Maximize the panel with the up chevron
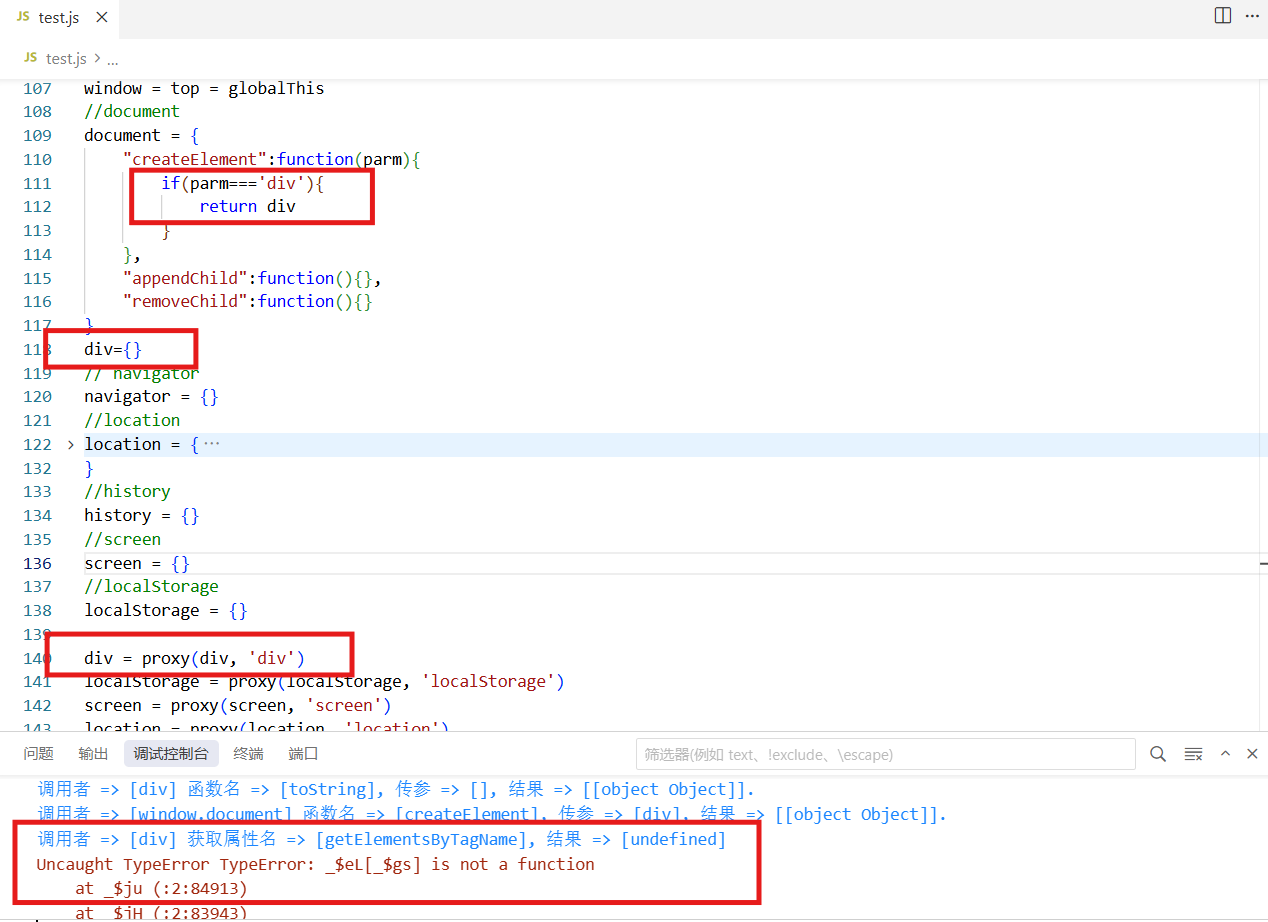Screen dimensions: 1268x922 coord(1225,754)
